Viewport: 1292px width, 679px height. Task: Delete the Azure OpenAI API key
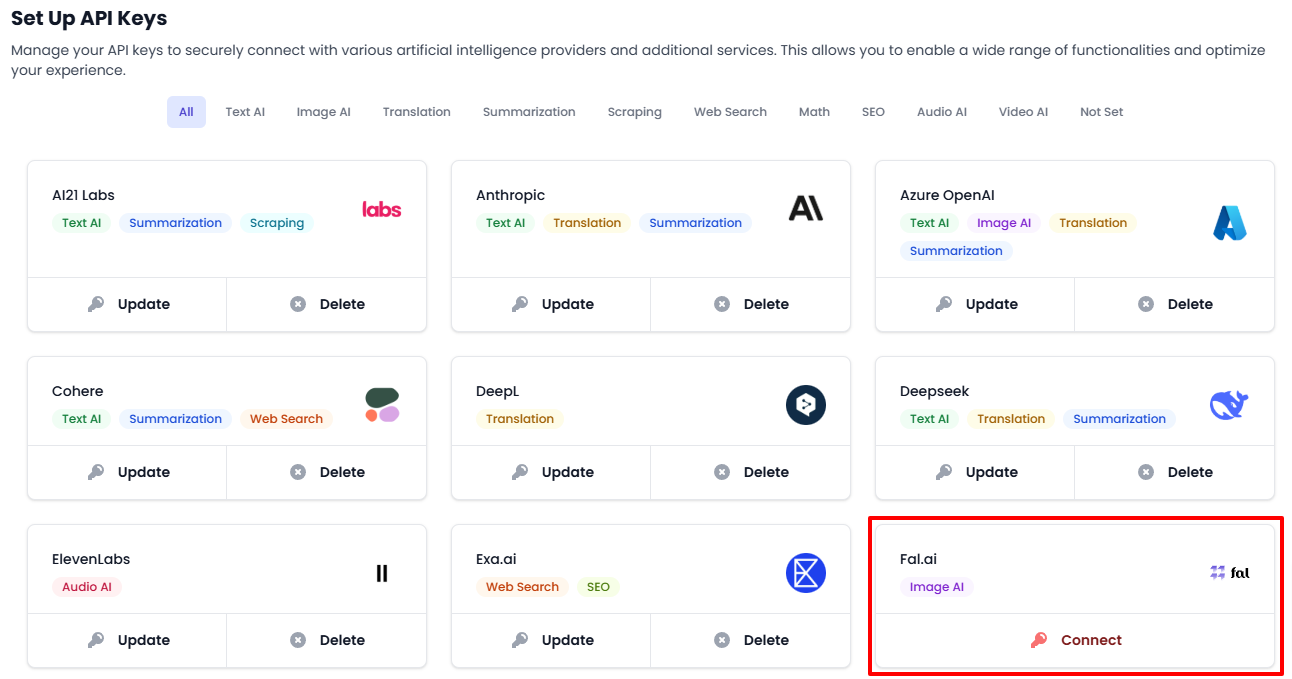pos(1175,304)
